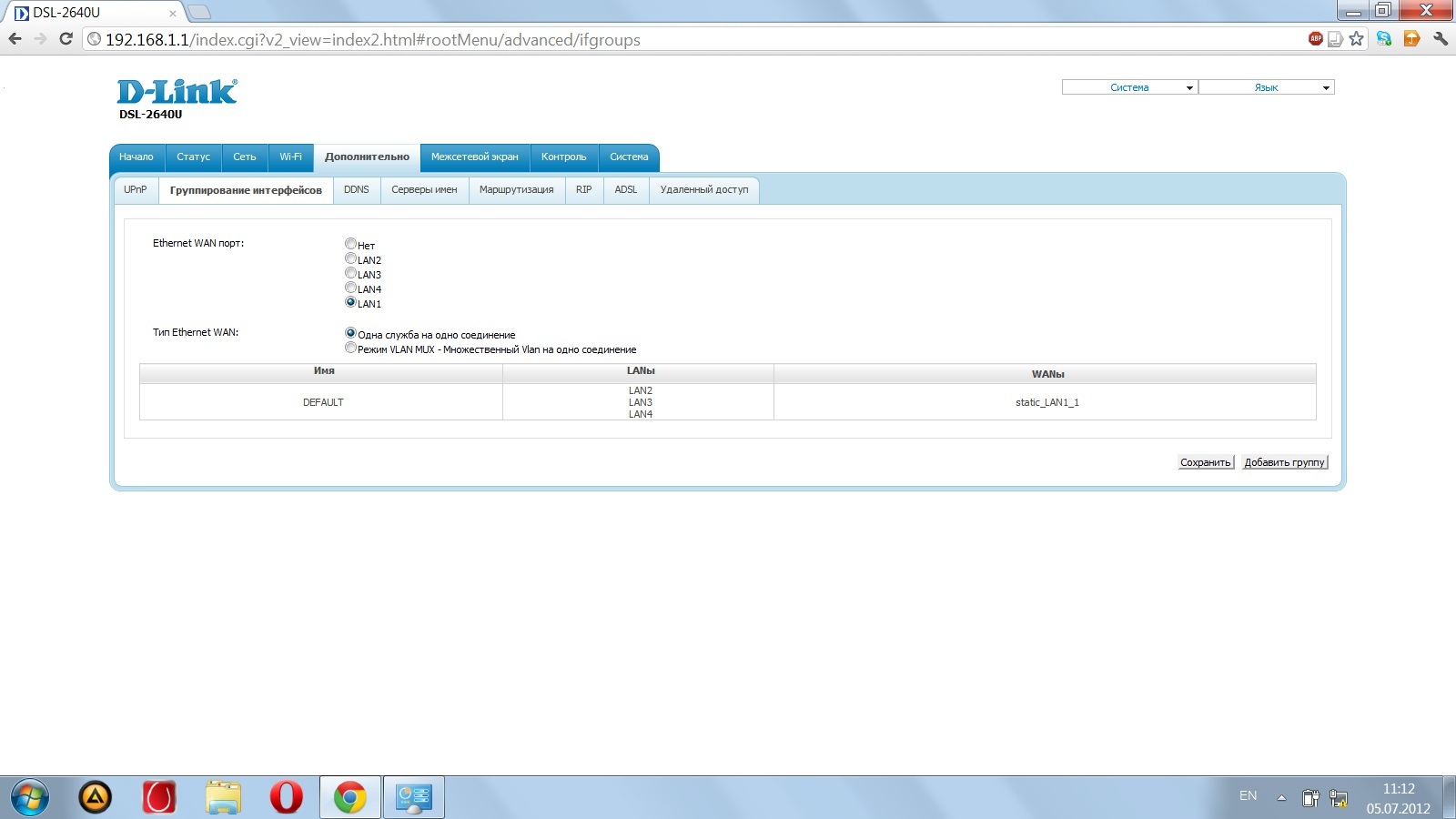
Task: Open Chrome's wrench settings menu
Action: click(1440, 38)
